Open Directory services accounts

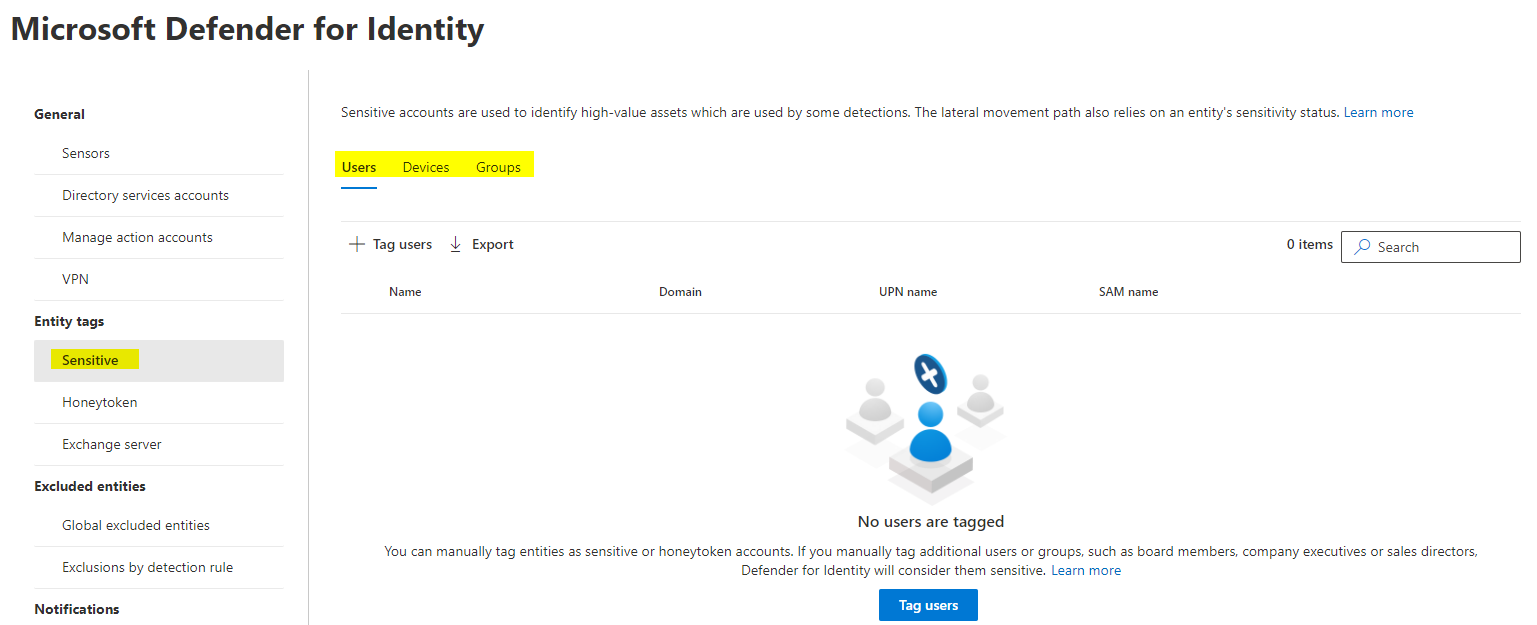[159, 195]
